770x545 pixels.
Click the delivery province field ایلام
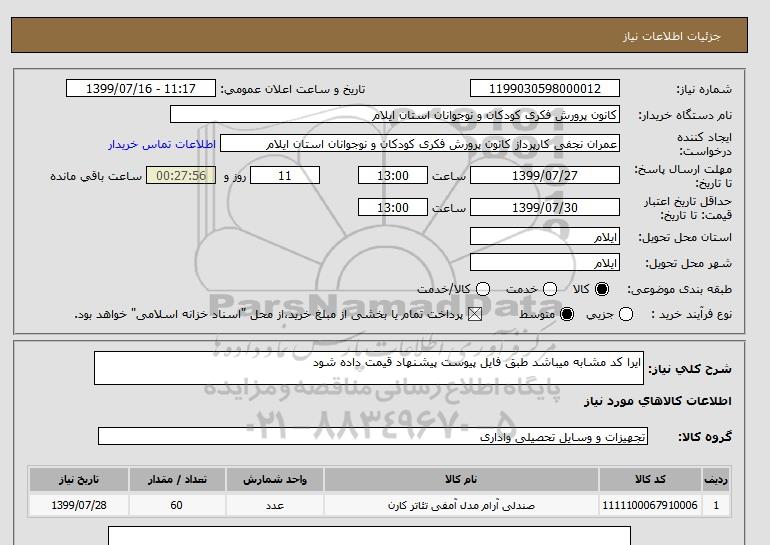coord(545,236)
